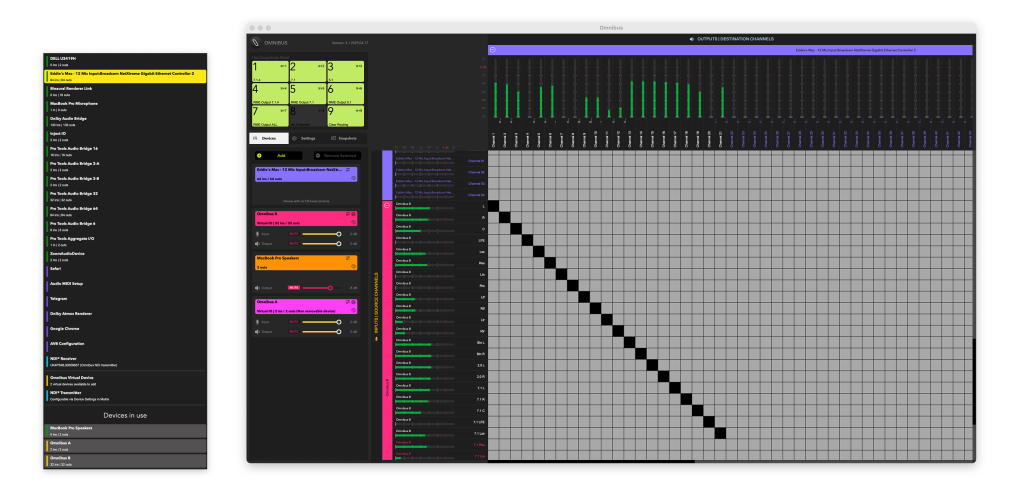Toggle MUTE on Omnibus B input
The height and width of the screenshot is (492, 1024).
(294, 234)
